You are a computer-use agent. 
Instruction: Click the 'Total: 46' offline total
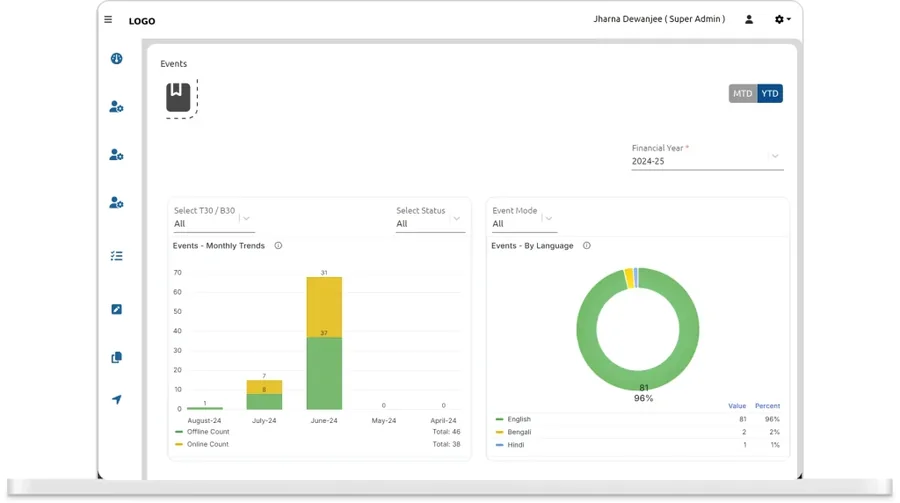coord(447,432)
